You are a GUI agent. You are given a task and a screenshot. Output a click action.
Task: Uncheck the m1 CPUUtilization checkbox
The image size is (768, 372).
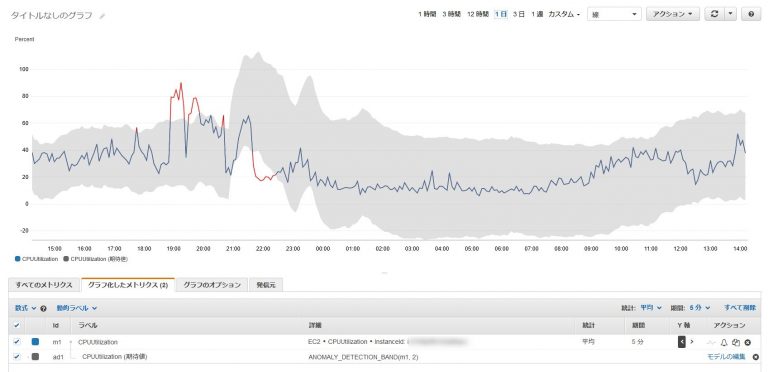coord(17,342)
